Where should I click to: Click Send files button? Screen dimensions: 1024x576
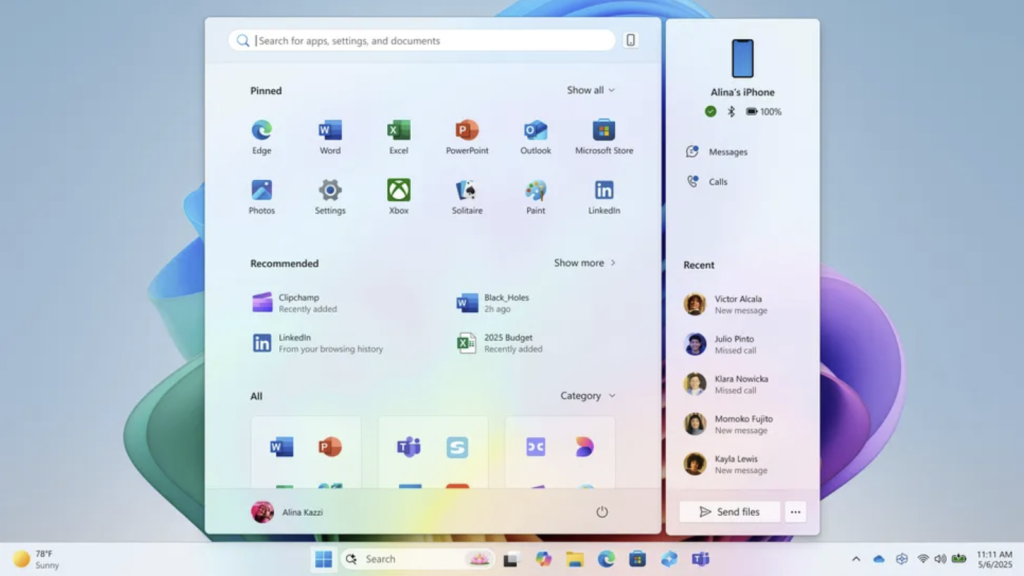coord(729,512)
